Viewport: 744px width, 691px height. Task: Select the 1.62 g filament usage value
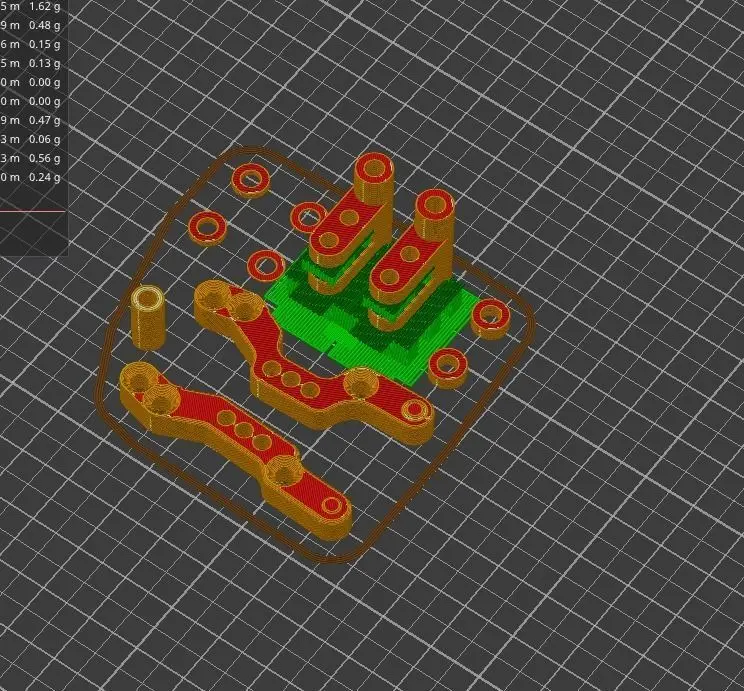[x=45, y=7]
